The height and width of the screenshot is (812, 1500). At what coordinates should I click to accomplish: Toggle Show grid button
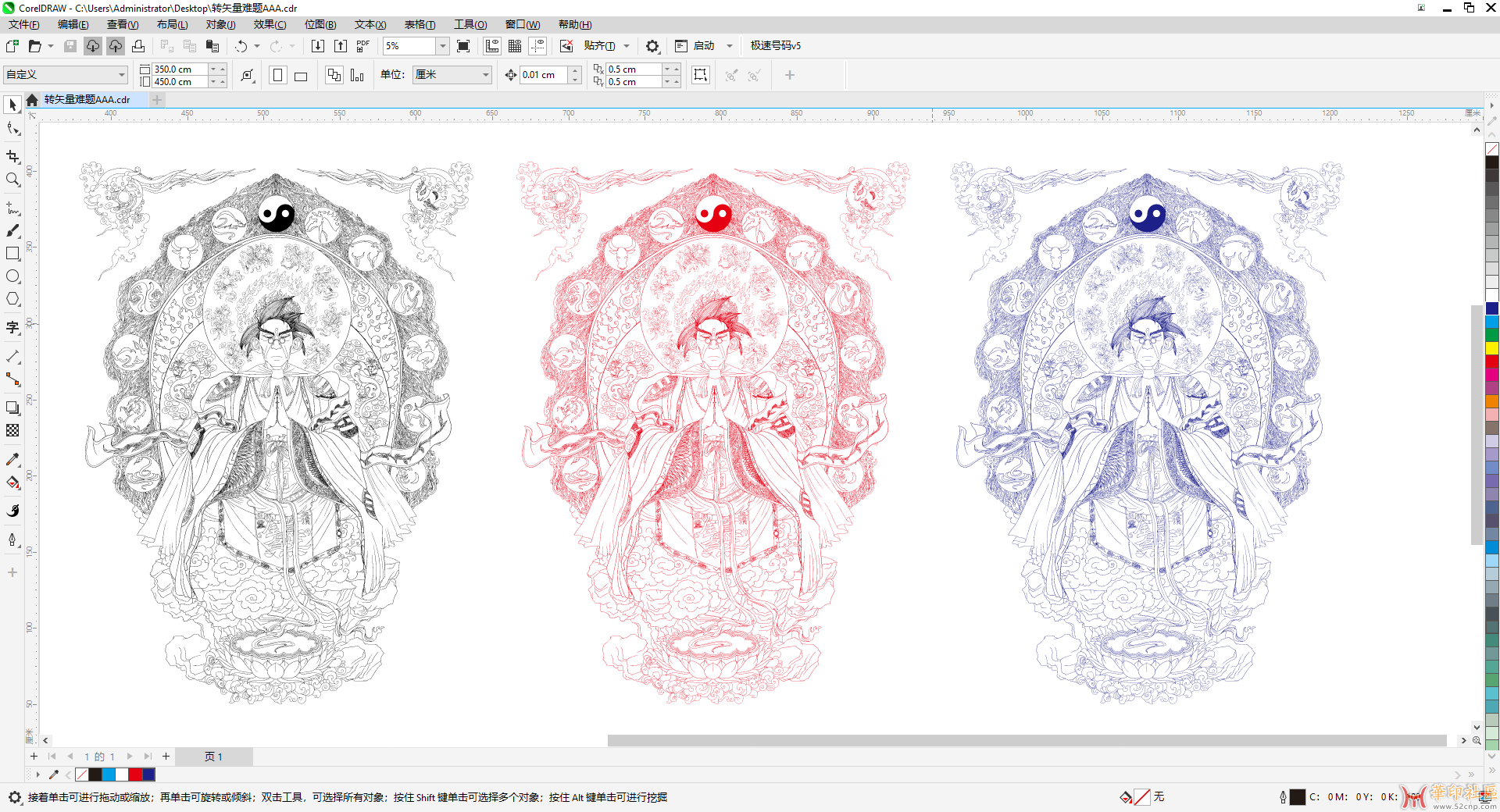pyautogui.click(x=515, y=46)
